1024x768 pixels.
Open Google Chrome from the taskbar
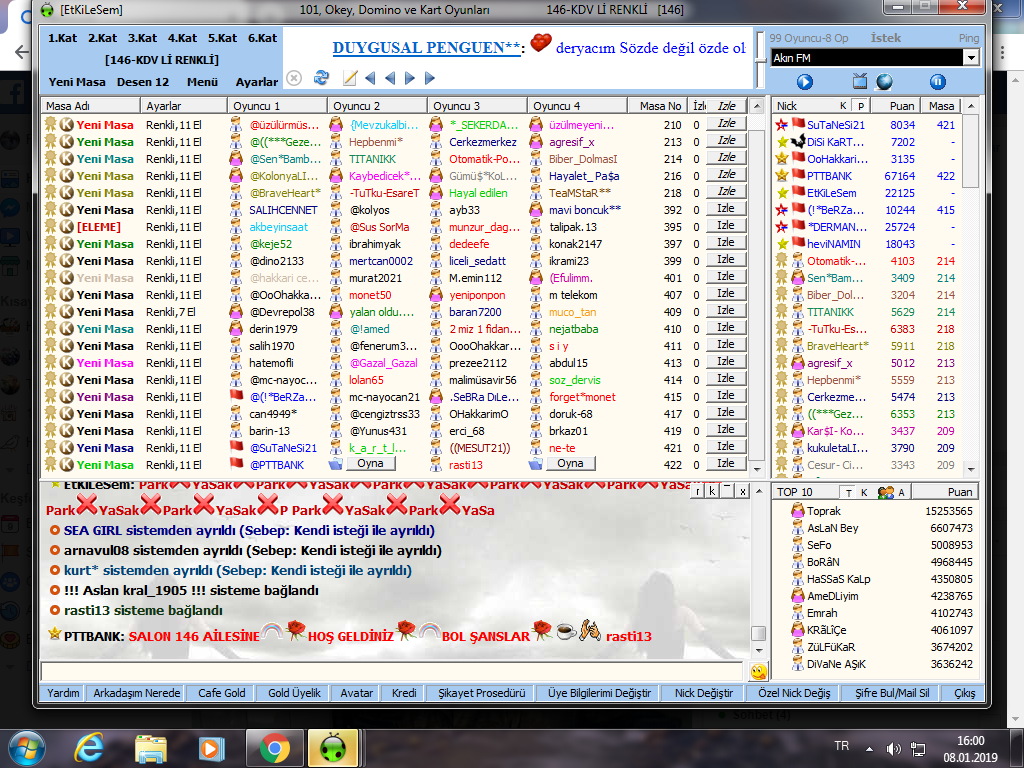[274, 748]
